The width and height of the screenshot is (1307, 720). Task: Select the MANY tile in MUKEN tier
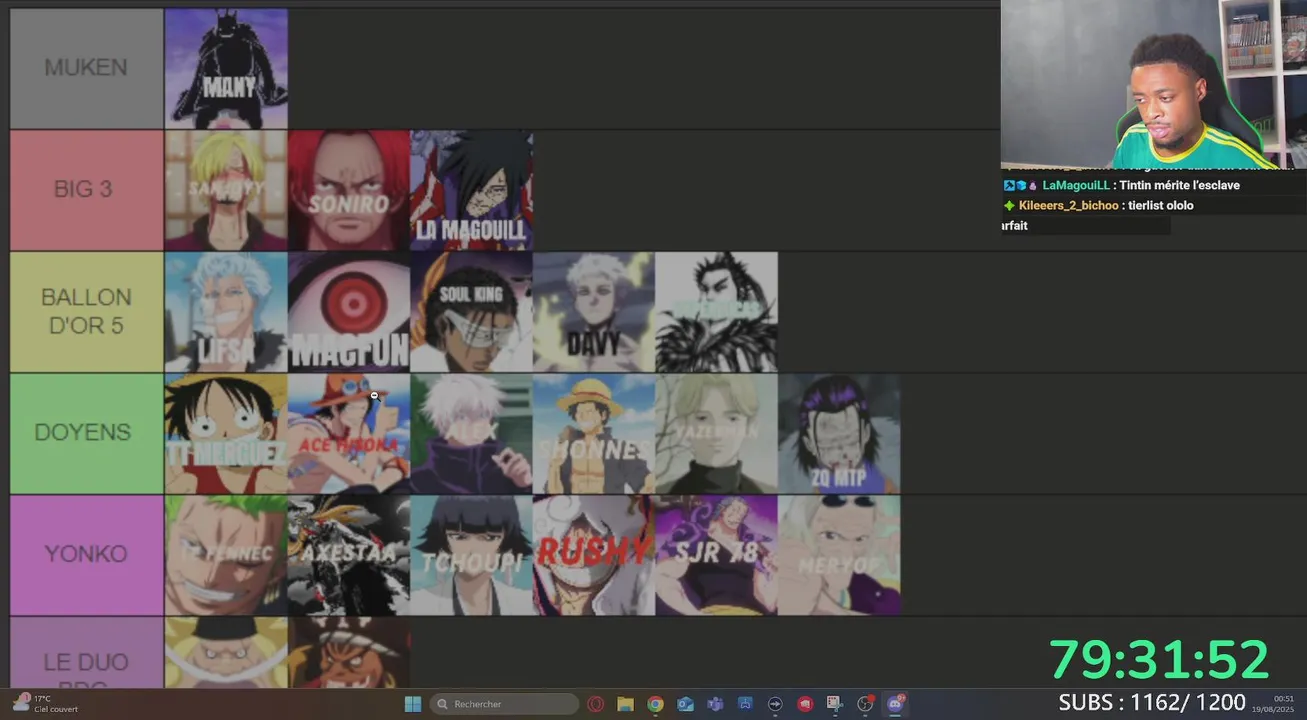226,69
